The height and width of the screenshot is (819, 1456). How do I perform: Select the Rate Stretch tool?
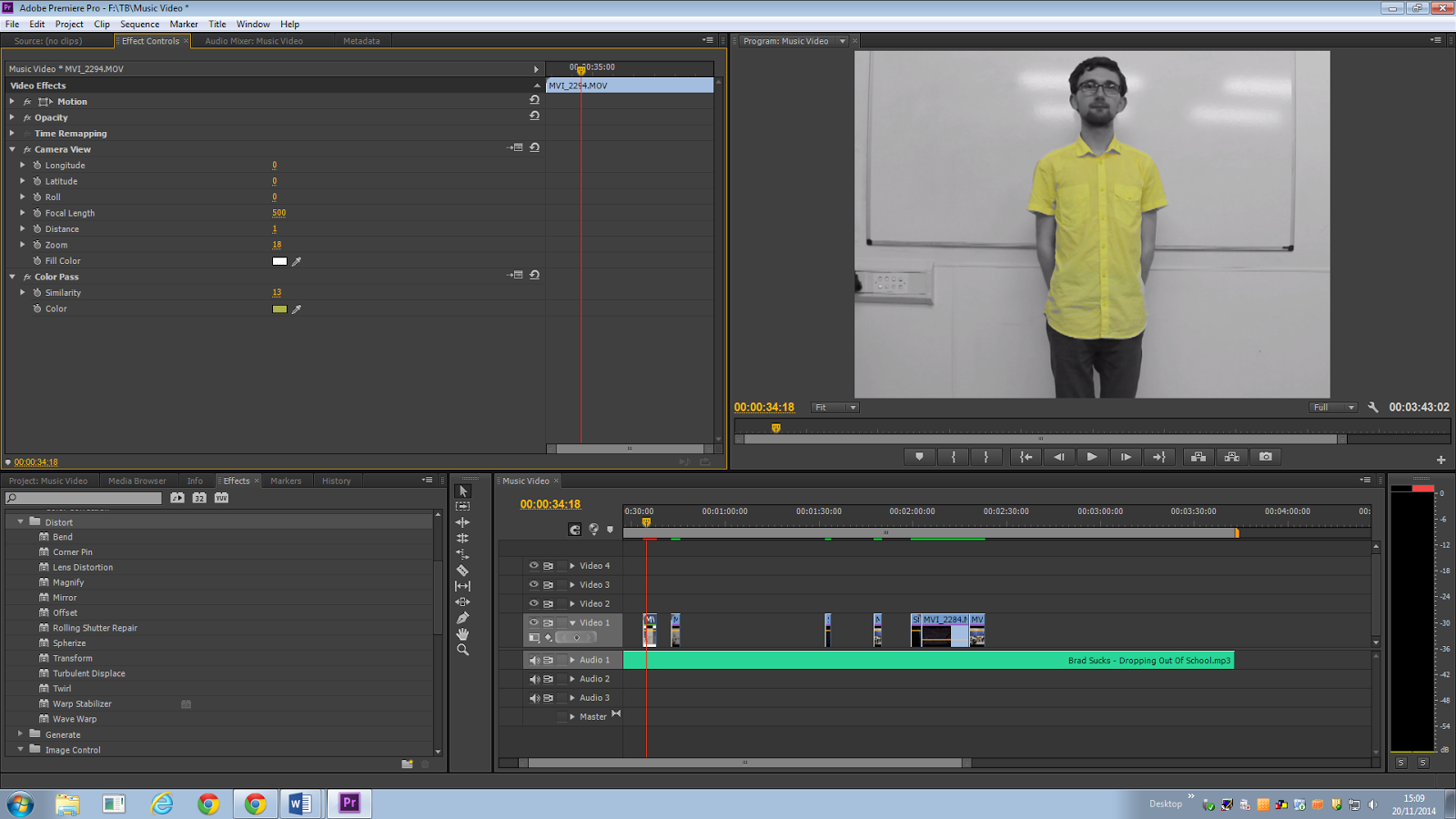tap(462, 554)
